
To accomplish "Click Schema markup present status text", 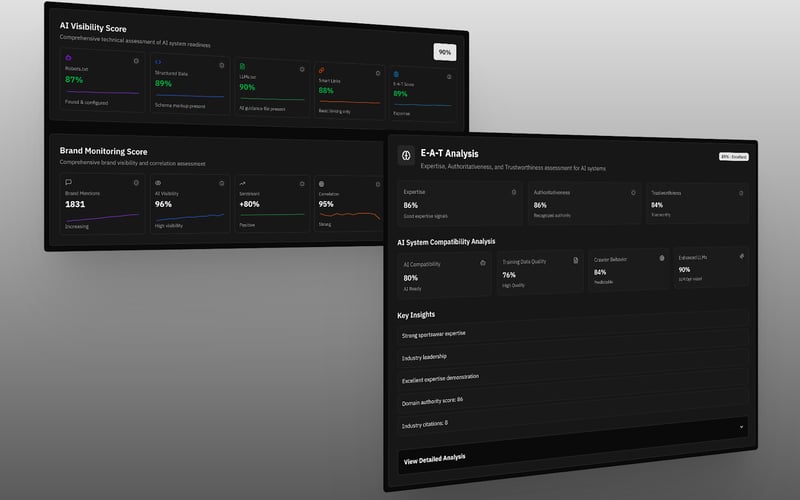I will click(180, 106).
